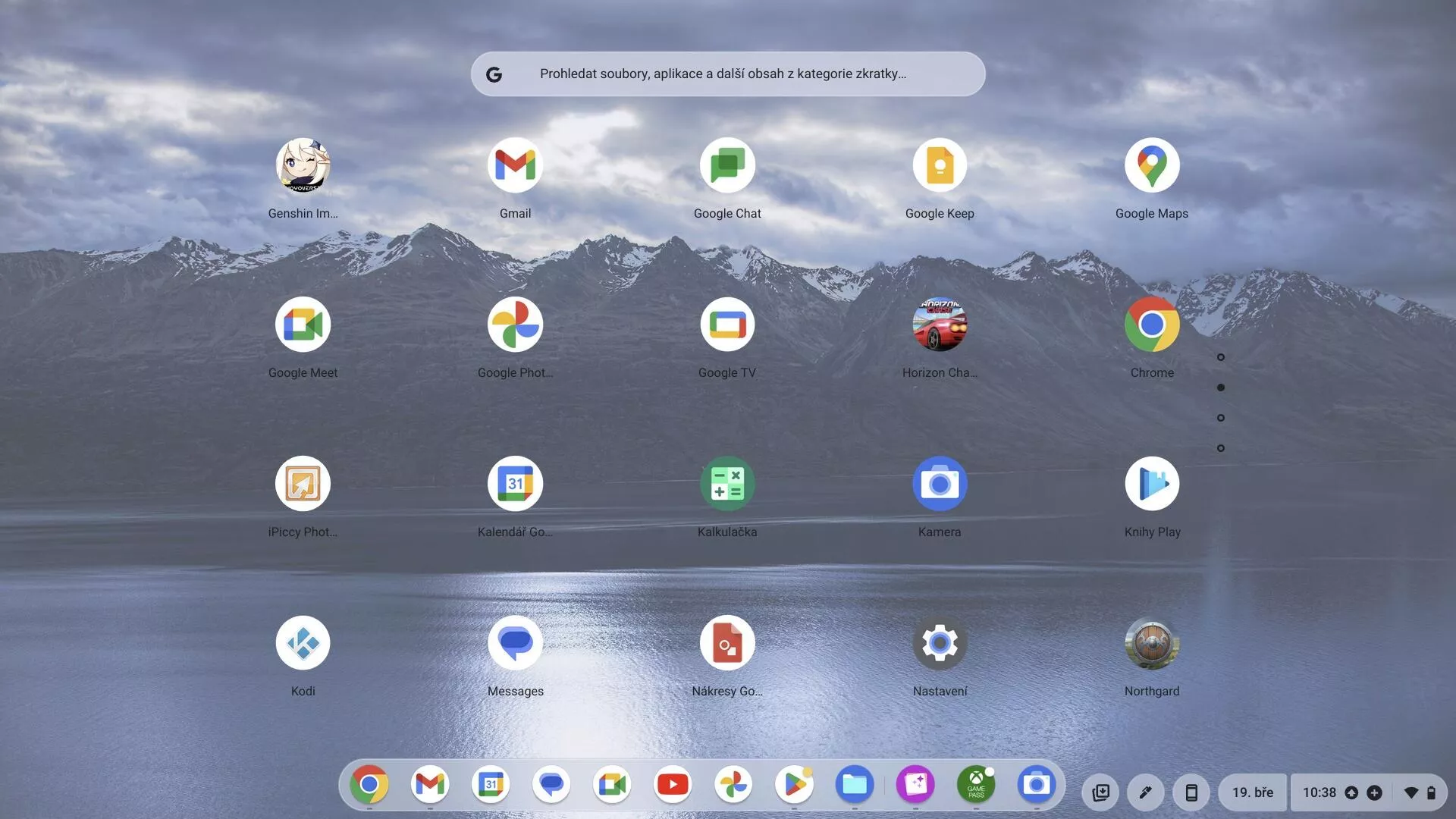Launch Google Maps

pos(1152,165)
